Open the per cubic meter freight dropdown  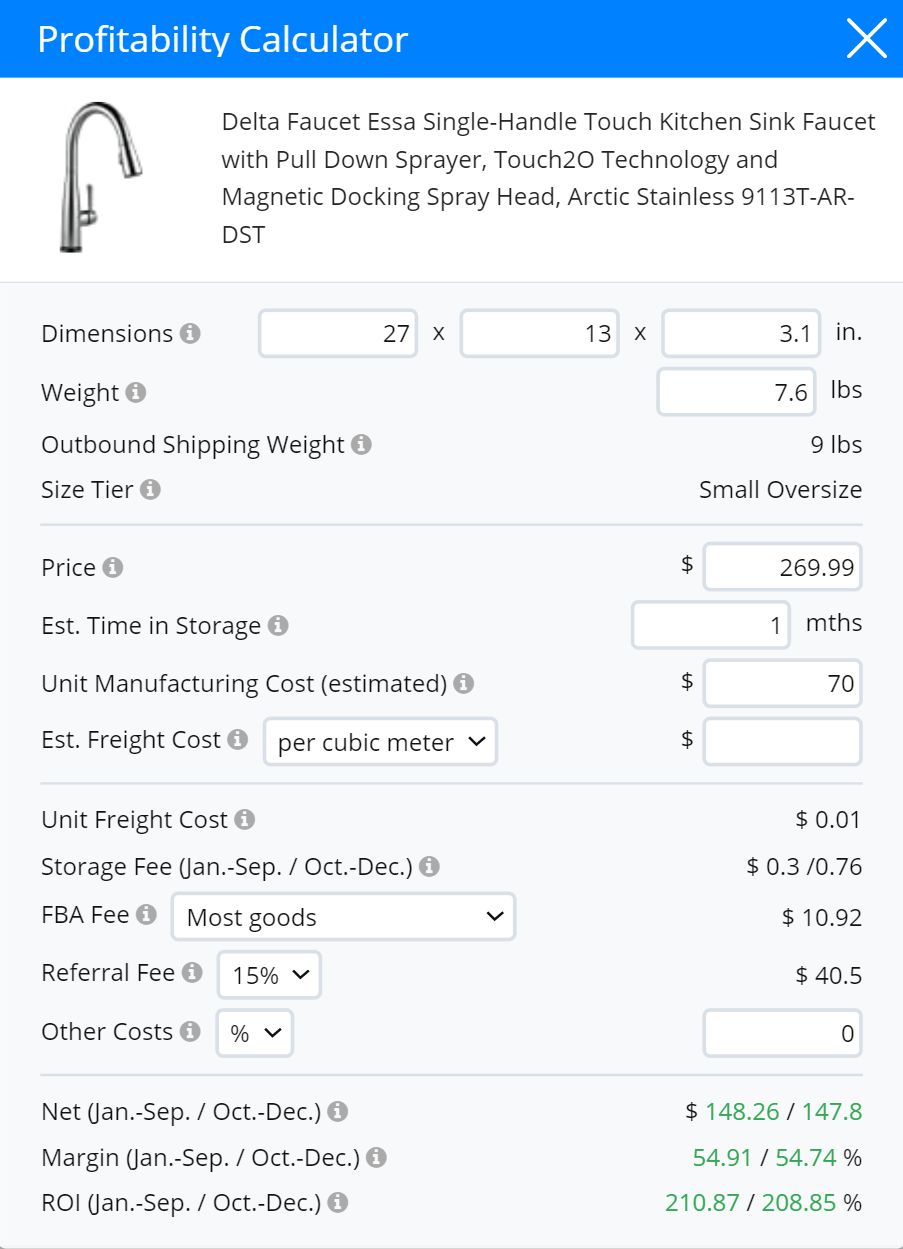pyautogui.click(x=381, y=743)
